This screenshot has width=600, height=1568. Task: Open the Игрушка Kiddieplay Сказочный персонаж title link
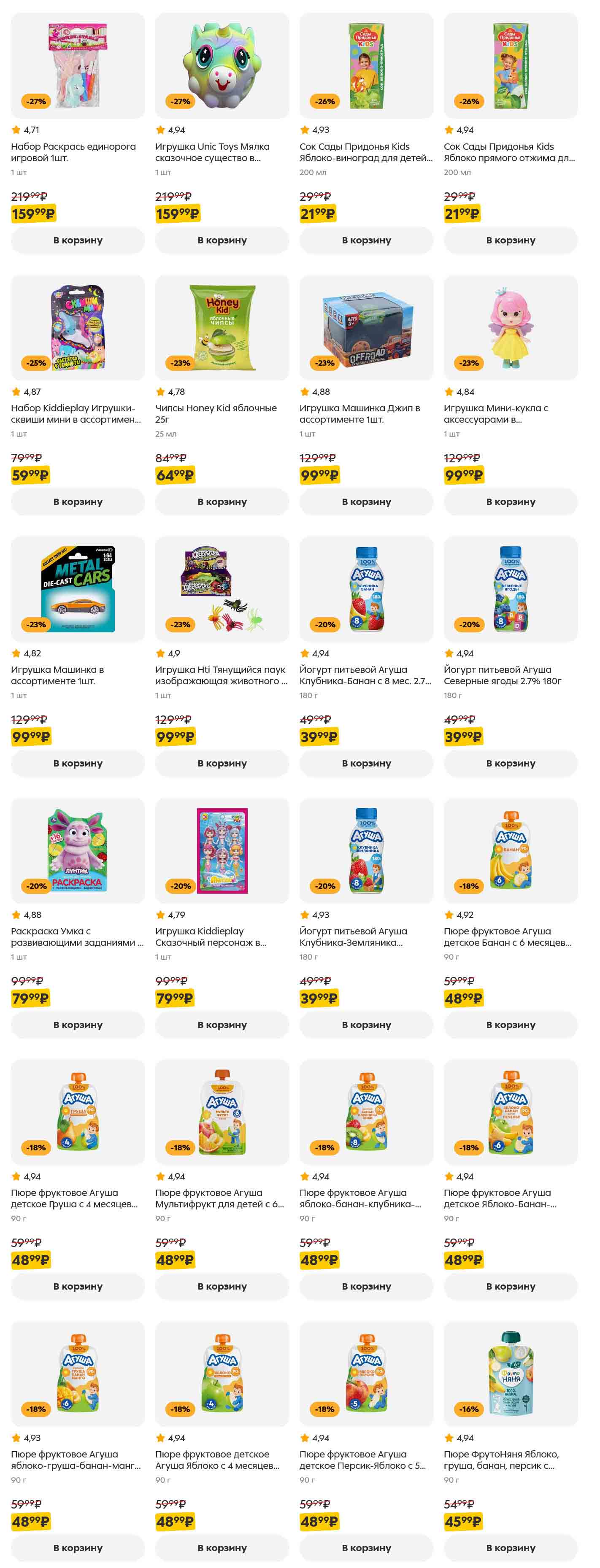tap(210, 937)
